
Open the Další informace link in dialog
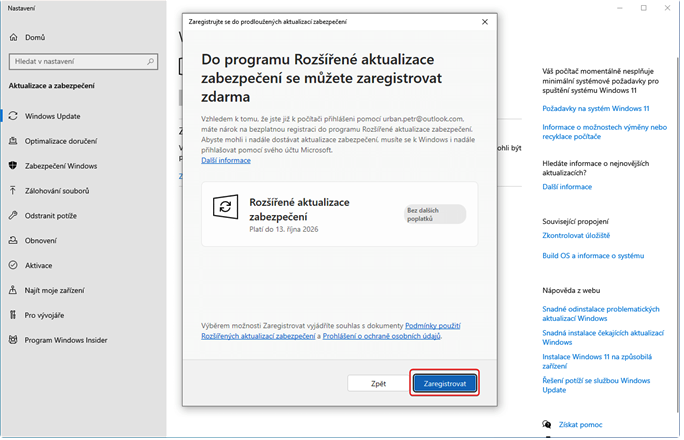click(x=226, y=160)
